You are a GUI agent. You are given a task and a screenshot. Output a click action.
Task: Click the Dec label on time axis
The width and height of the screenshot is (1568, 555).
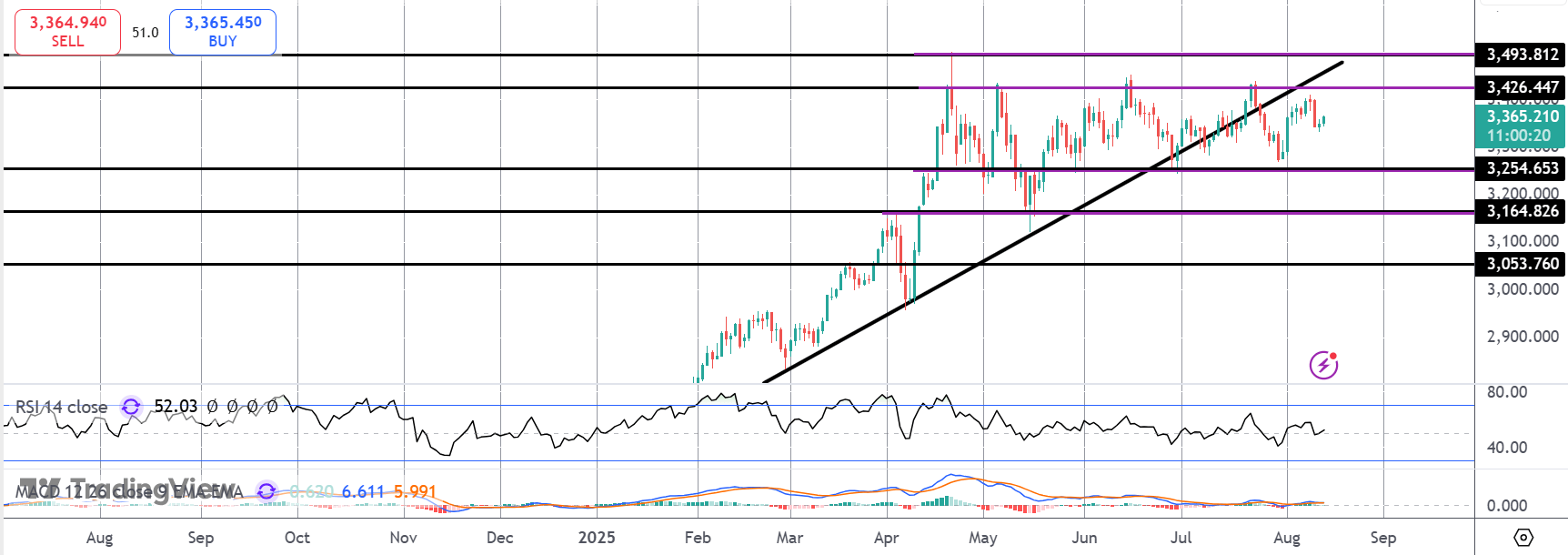[499, 538]
